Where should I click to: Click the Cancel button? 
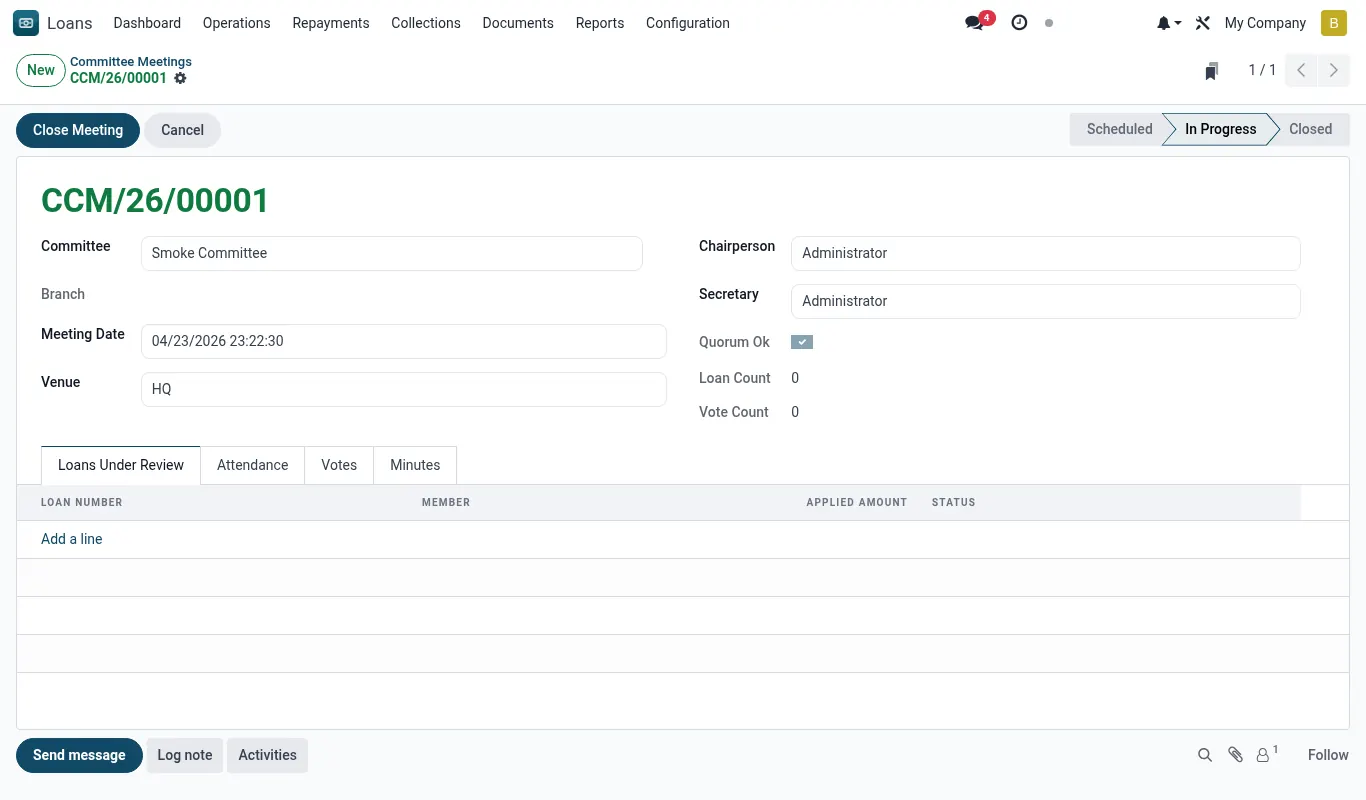[182, 130]
